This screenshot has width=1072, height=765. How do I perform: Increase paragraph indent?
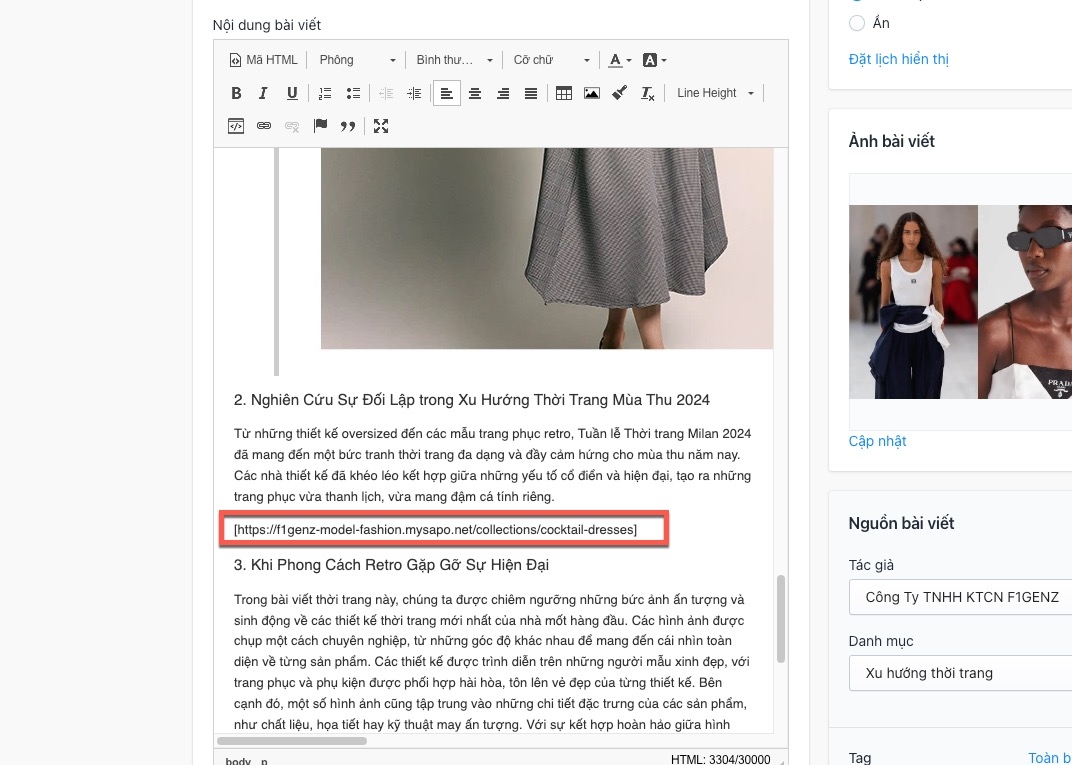tap(414, 93)
